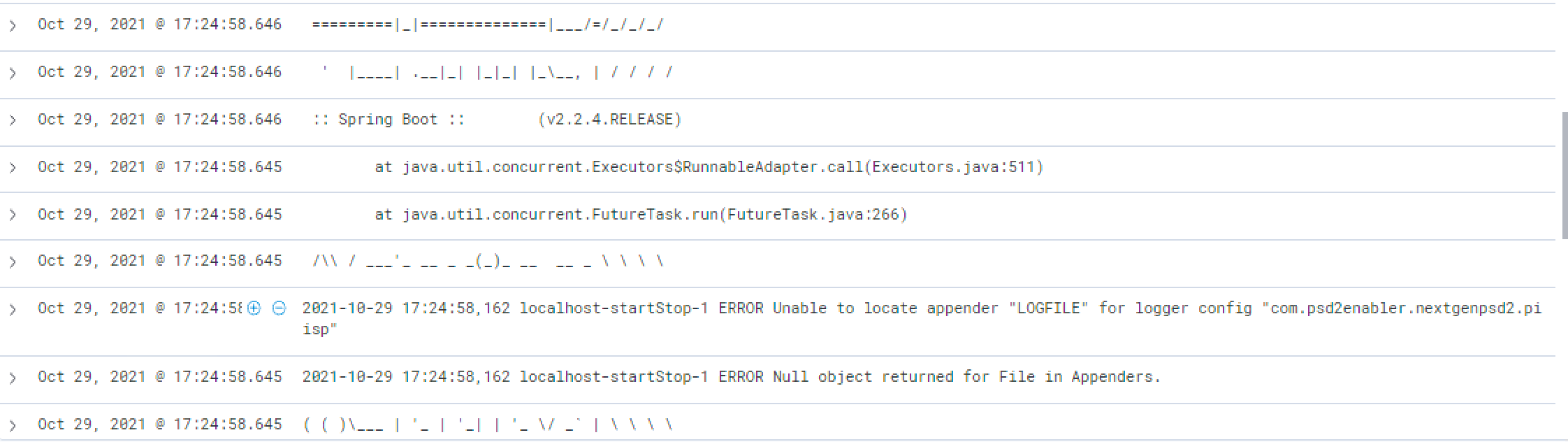Expand the second row with |____| banner
This screenshot has width=1568, height=442.
(x=13, y=73)
